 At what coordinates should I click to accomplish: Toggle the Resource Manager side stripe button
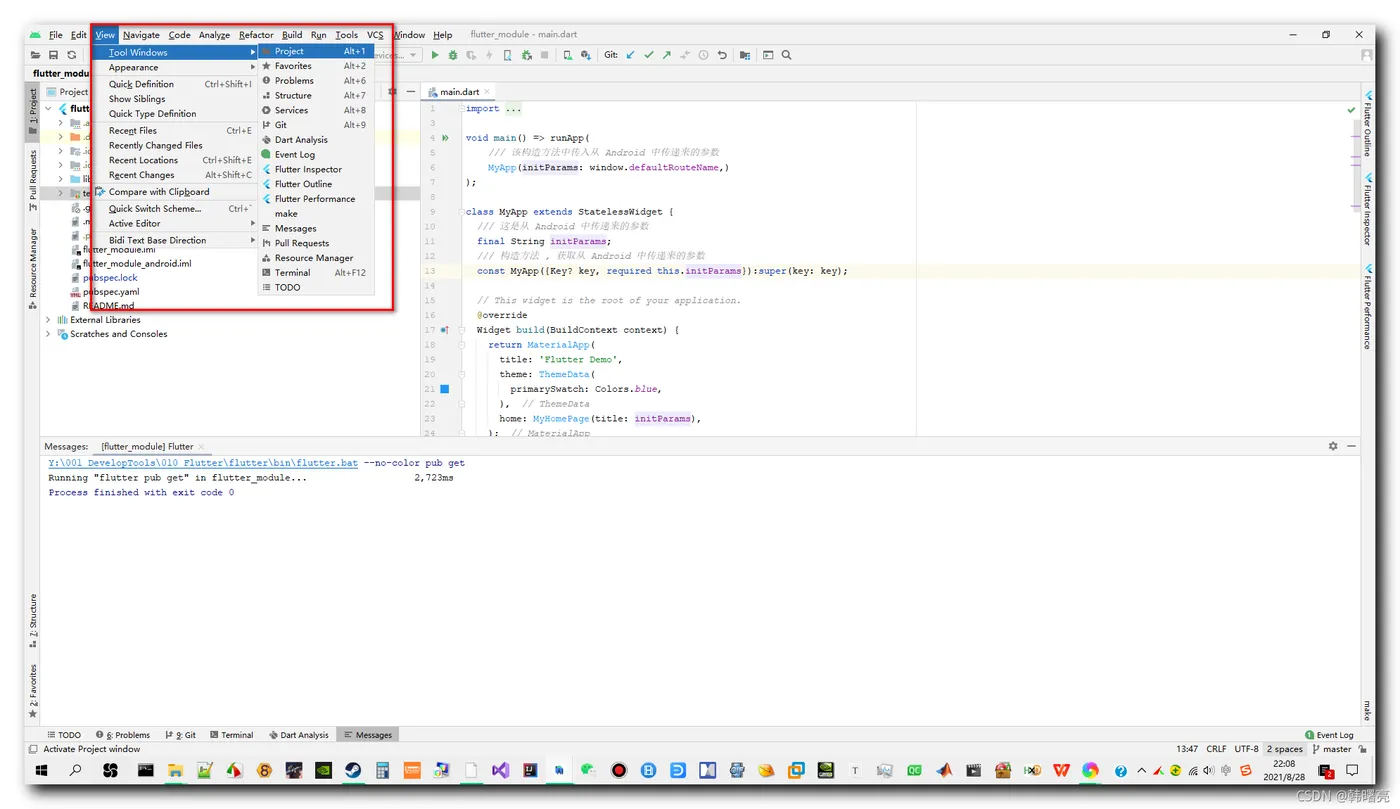pos(32,268)
